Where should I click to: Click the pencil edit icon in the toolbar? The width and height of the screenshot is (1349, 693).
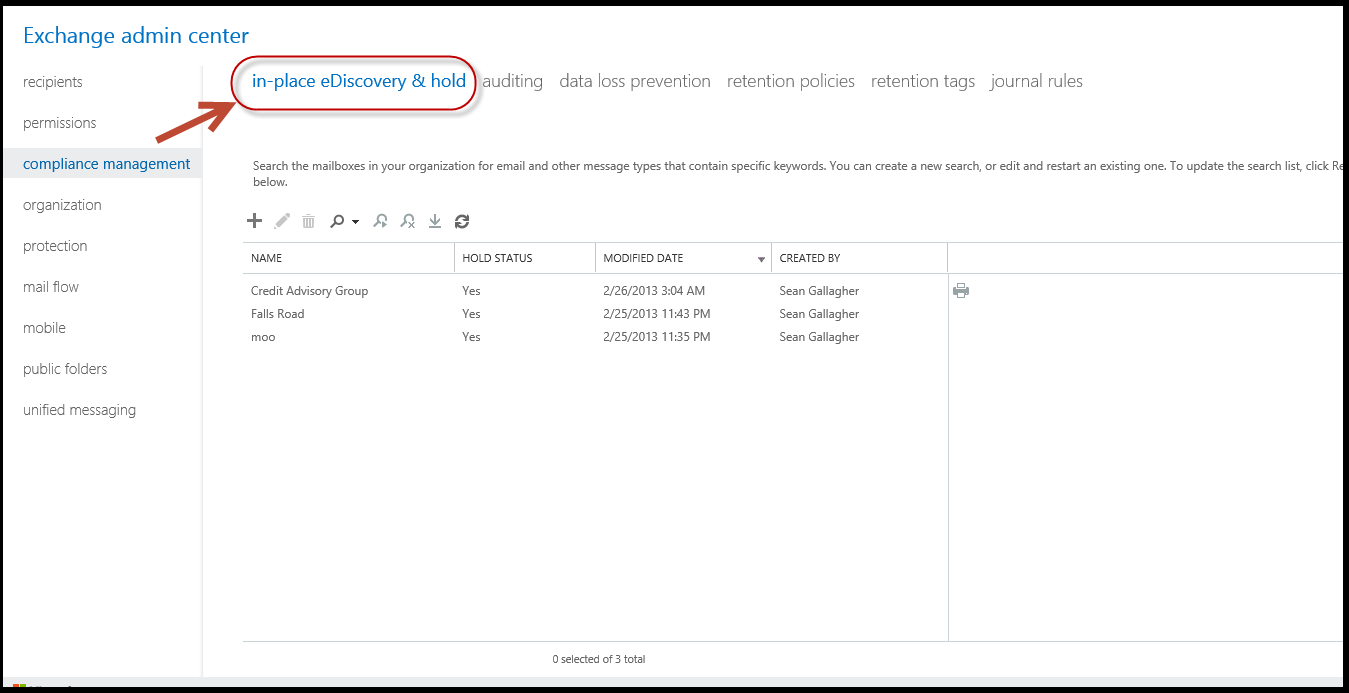(282, 221)
